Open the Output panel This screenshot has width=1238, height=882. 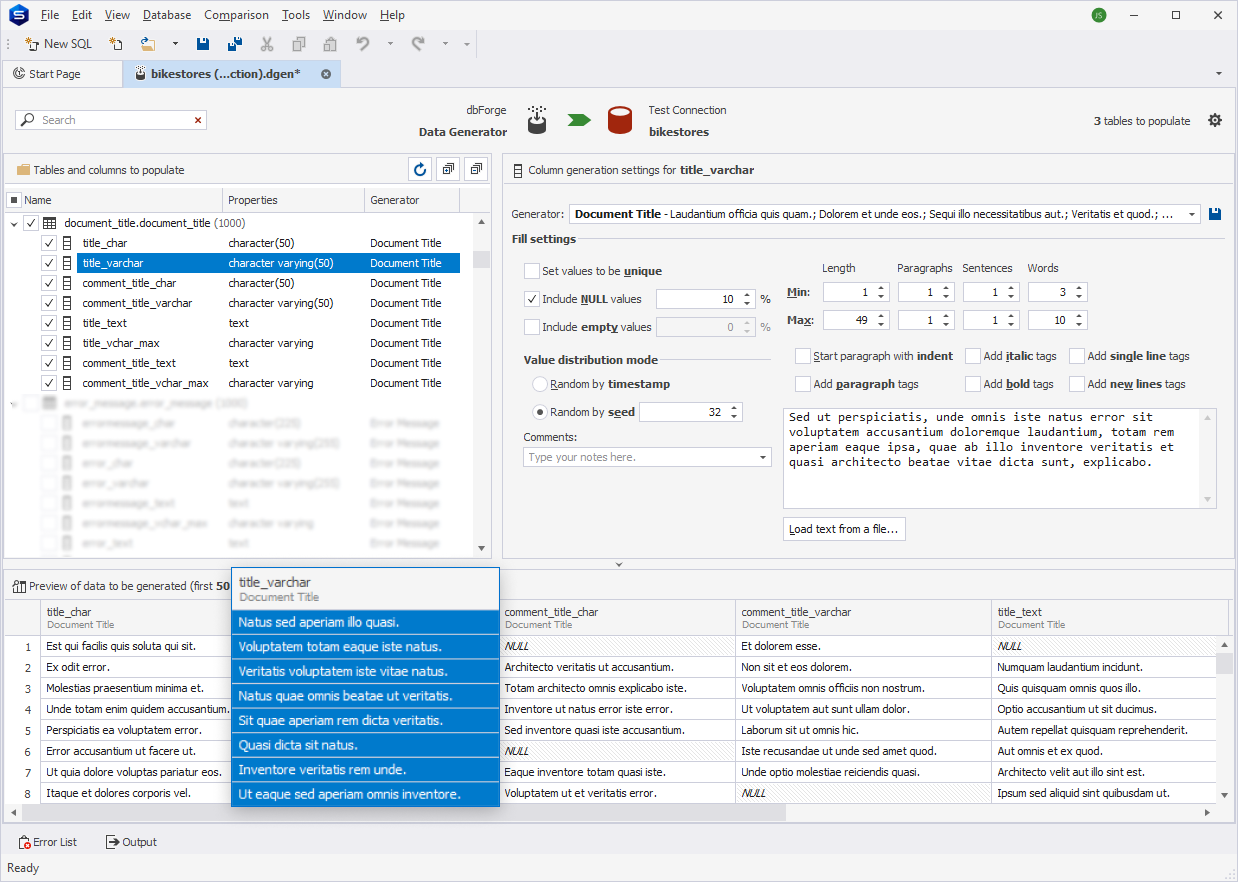(x=131, y=842)
